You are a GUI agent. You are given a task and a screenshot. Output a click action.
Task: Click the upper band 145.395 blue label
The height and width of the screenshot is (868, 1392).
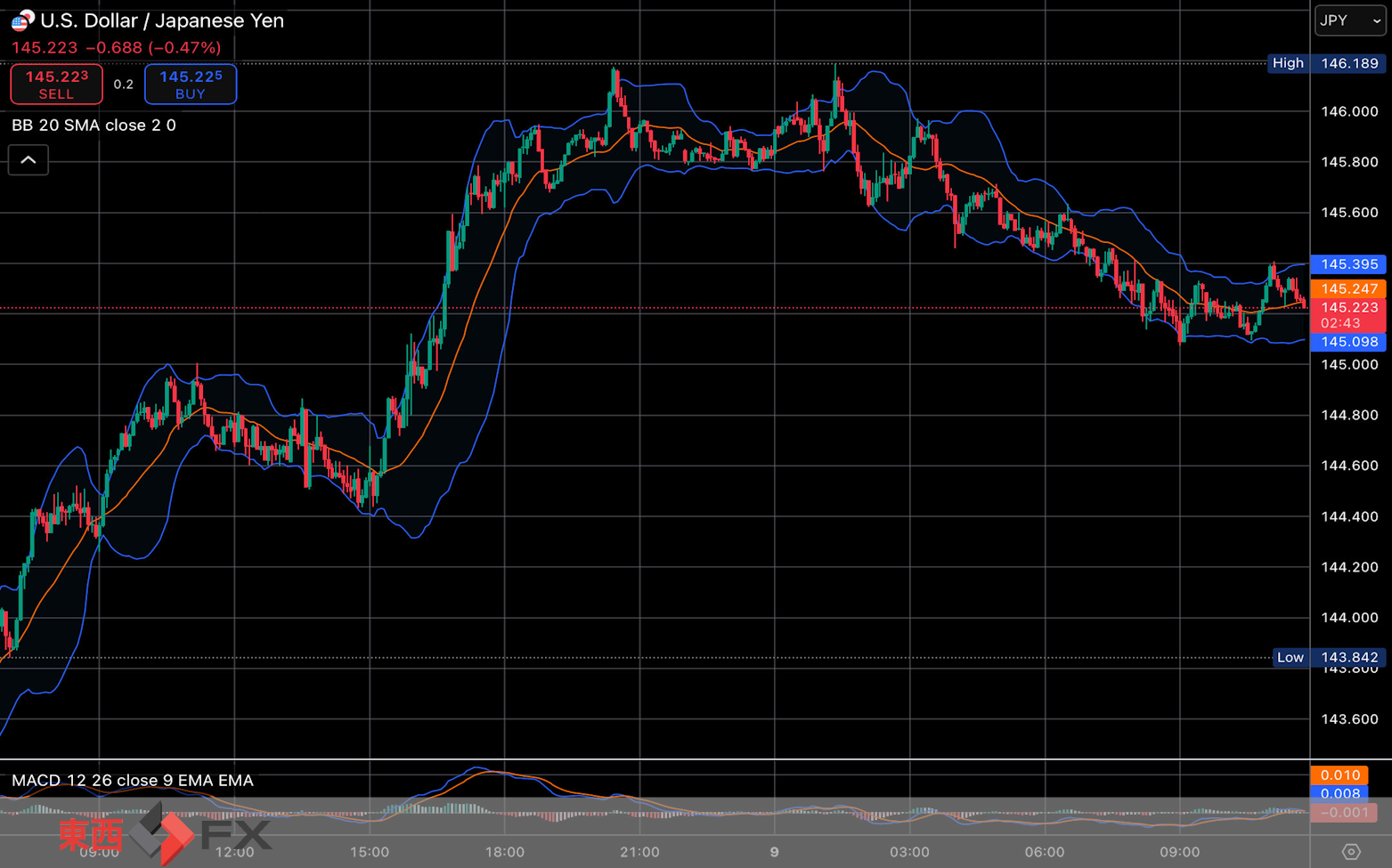1348,264
